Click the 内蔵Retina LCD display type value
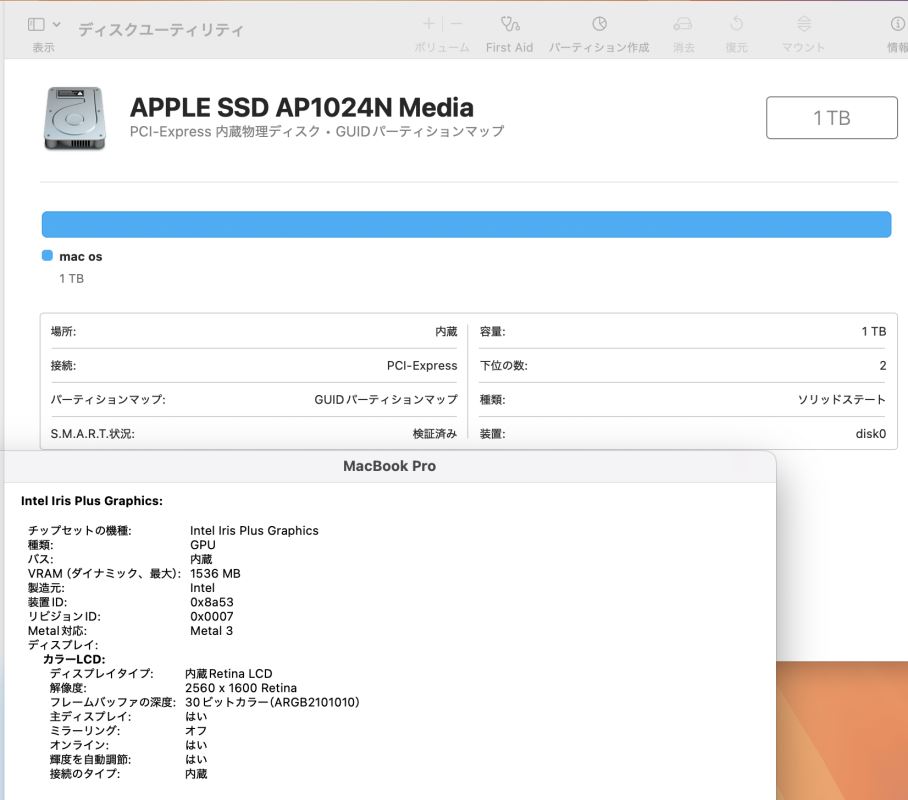908x800 pixels. point(229,674)
